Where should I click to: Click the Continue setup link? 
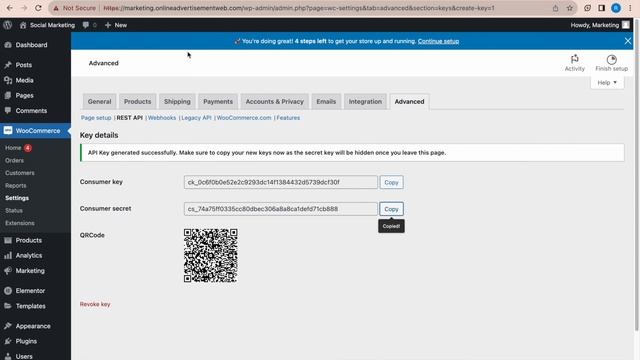click(x=438, y=41)
